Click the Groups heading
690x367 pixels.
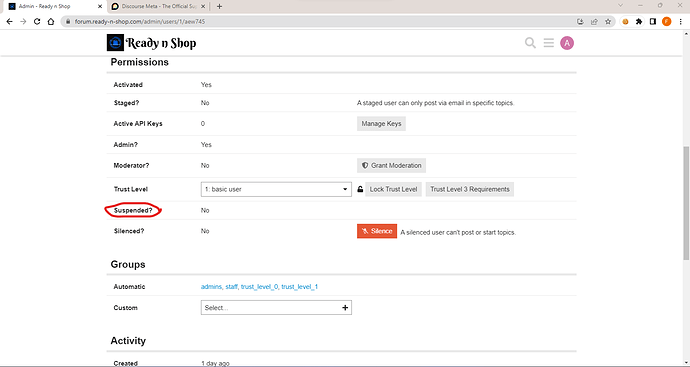pos(128,264)
